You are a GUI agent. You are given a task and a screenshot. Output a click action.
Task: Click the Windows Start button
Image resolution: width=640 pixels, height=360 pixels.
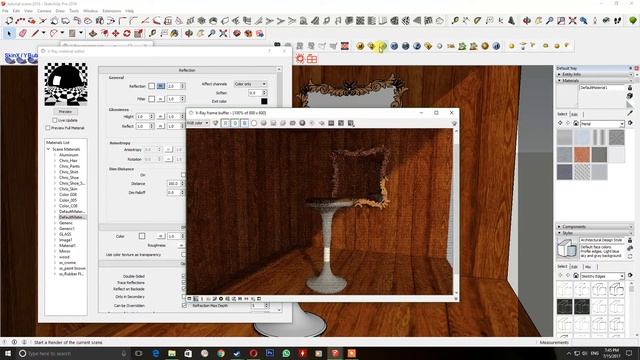point(8,353)
